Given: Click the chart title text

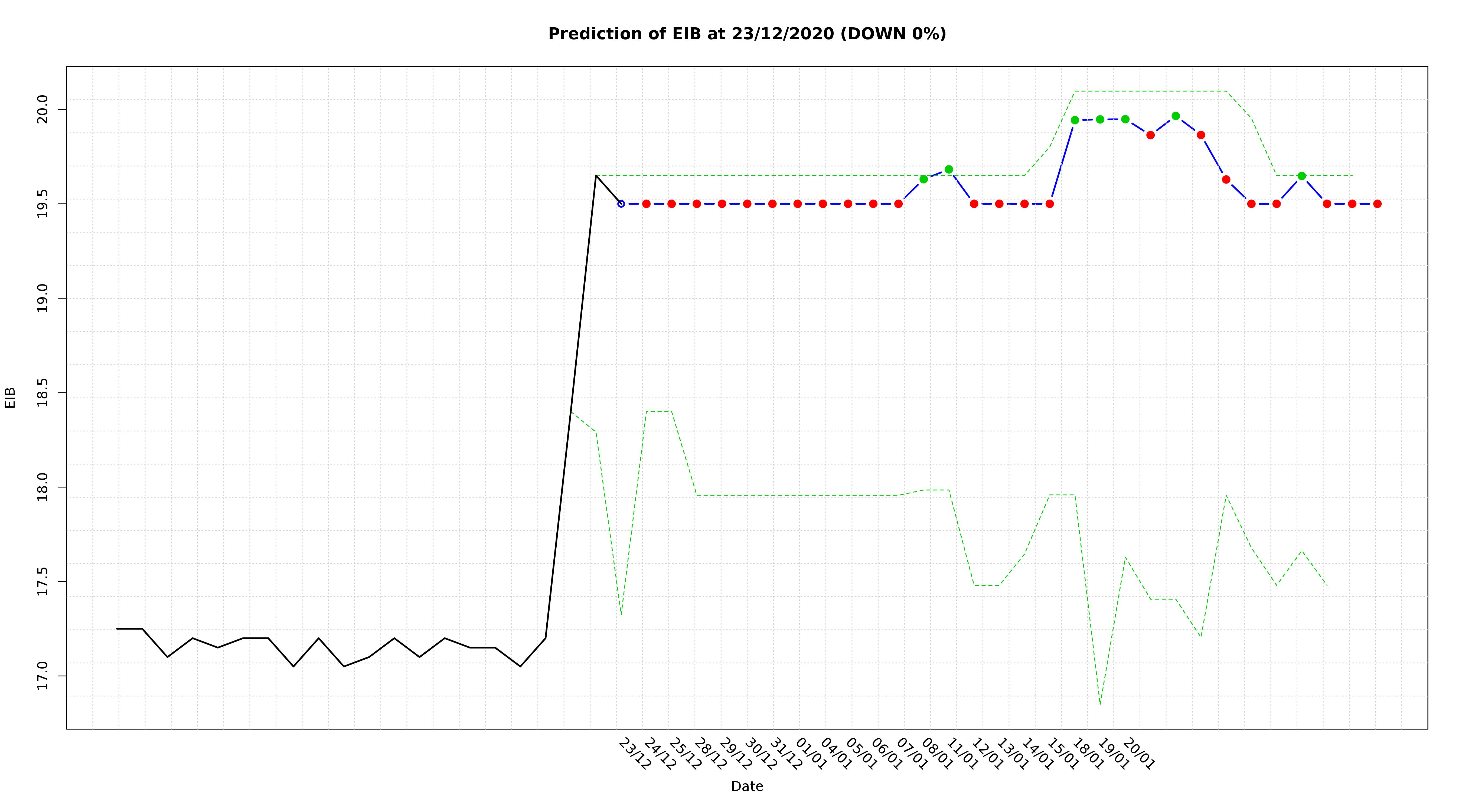Looking at the screenshot, I should coord(747,34).
